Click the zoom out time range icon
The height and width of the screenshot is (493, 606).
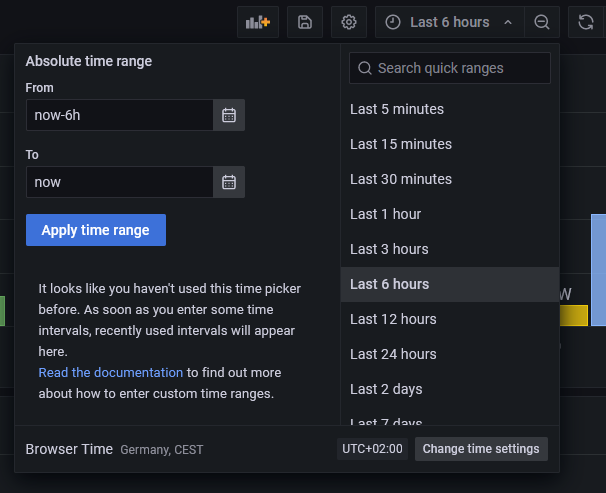point(541,22)
